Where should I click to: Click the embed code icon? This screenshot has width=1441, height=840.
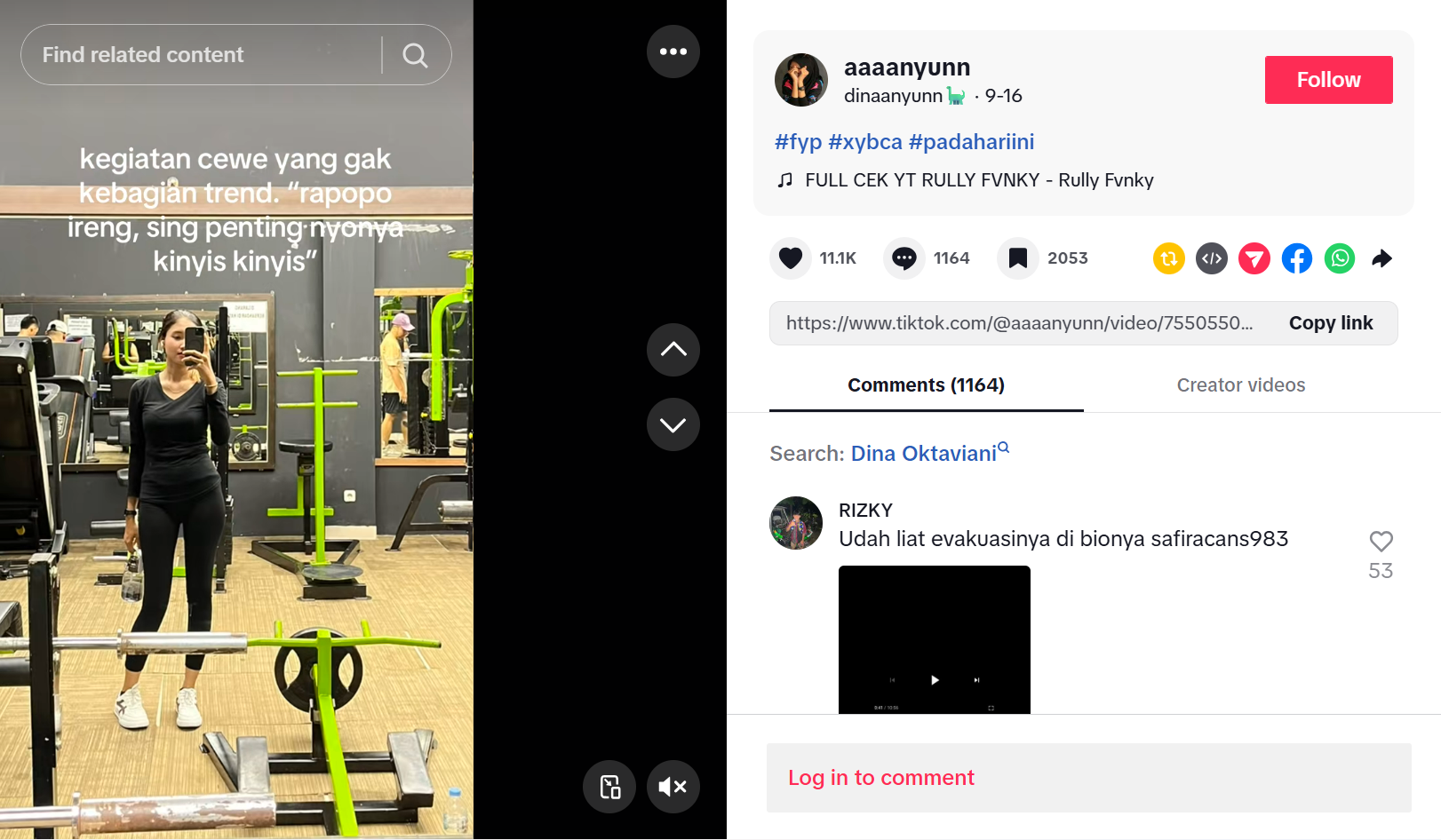point(1212,258)
